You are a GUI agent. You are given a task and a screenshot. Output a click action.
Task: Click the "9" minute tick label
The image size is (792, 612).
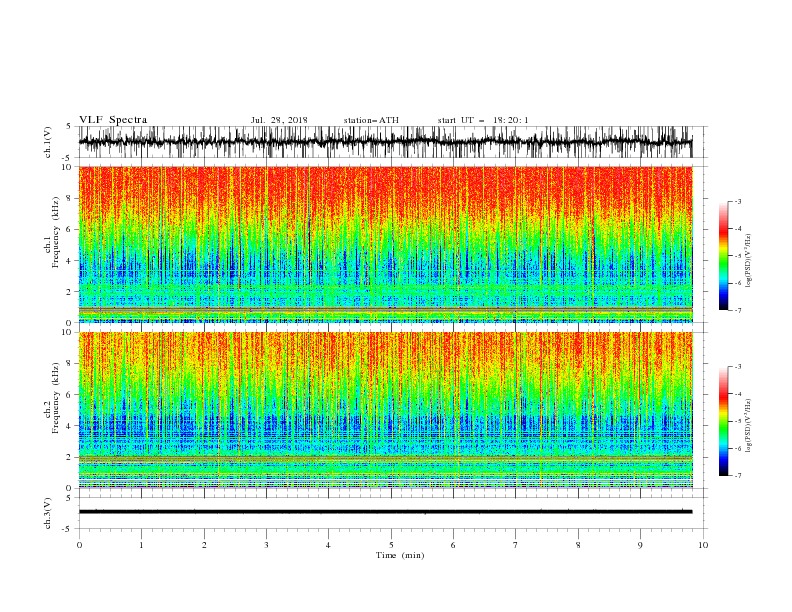[x=640, y=545]
